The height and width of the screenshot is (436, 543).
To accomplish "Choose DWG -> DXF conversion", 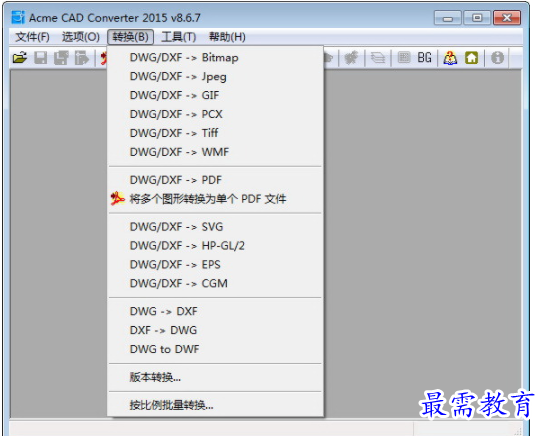I will [215, 311].
